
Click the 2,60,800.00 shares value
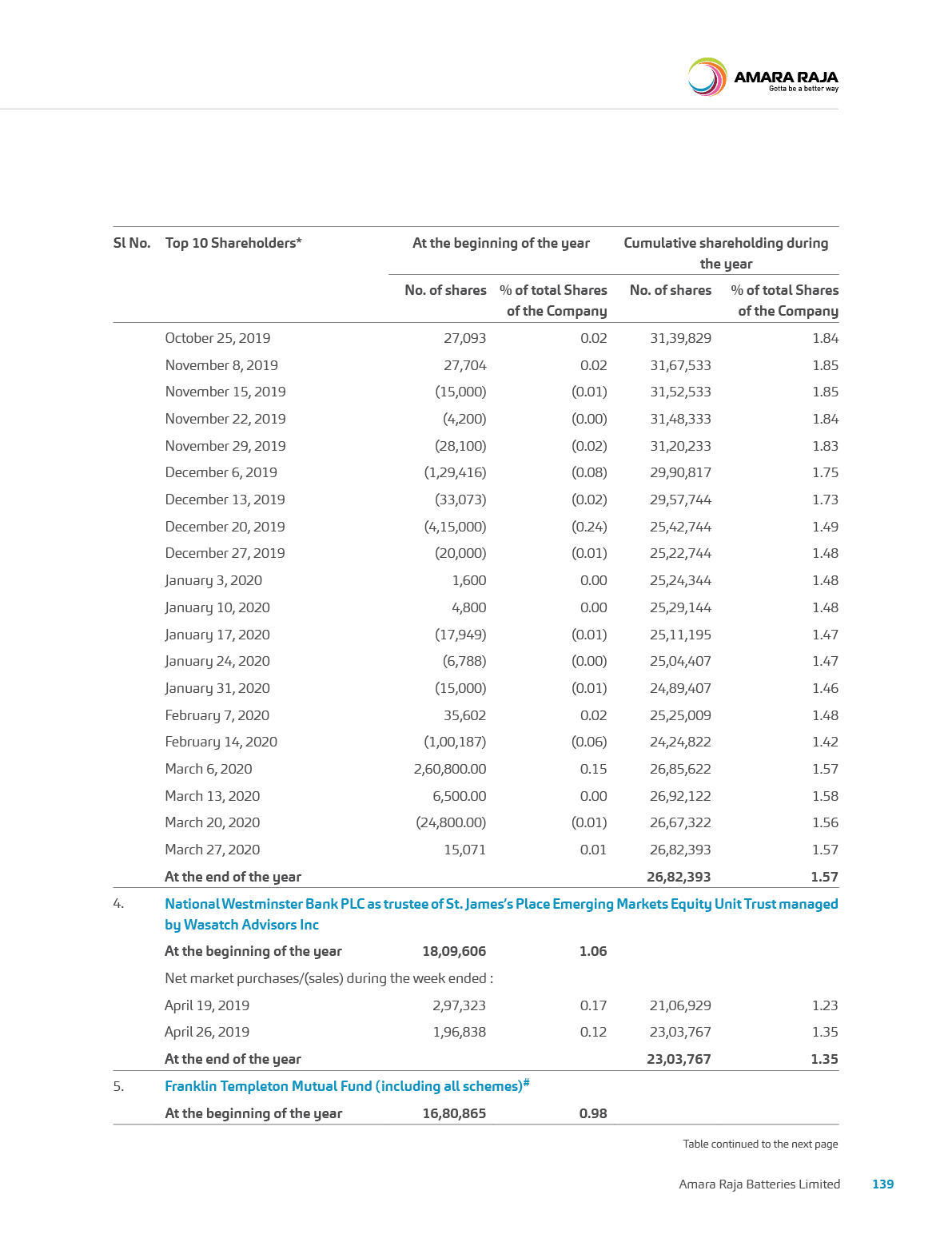449,769
